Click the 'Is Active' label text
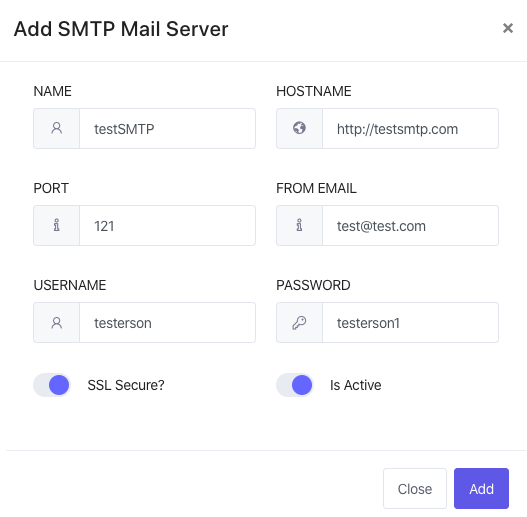This screenshot has width=527, height=517. 356,385
